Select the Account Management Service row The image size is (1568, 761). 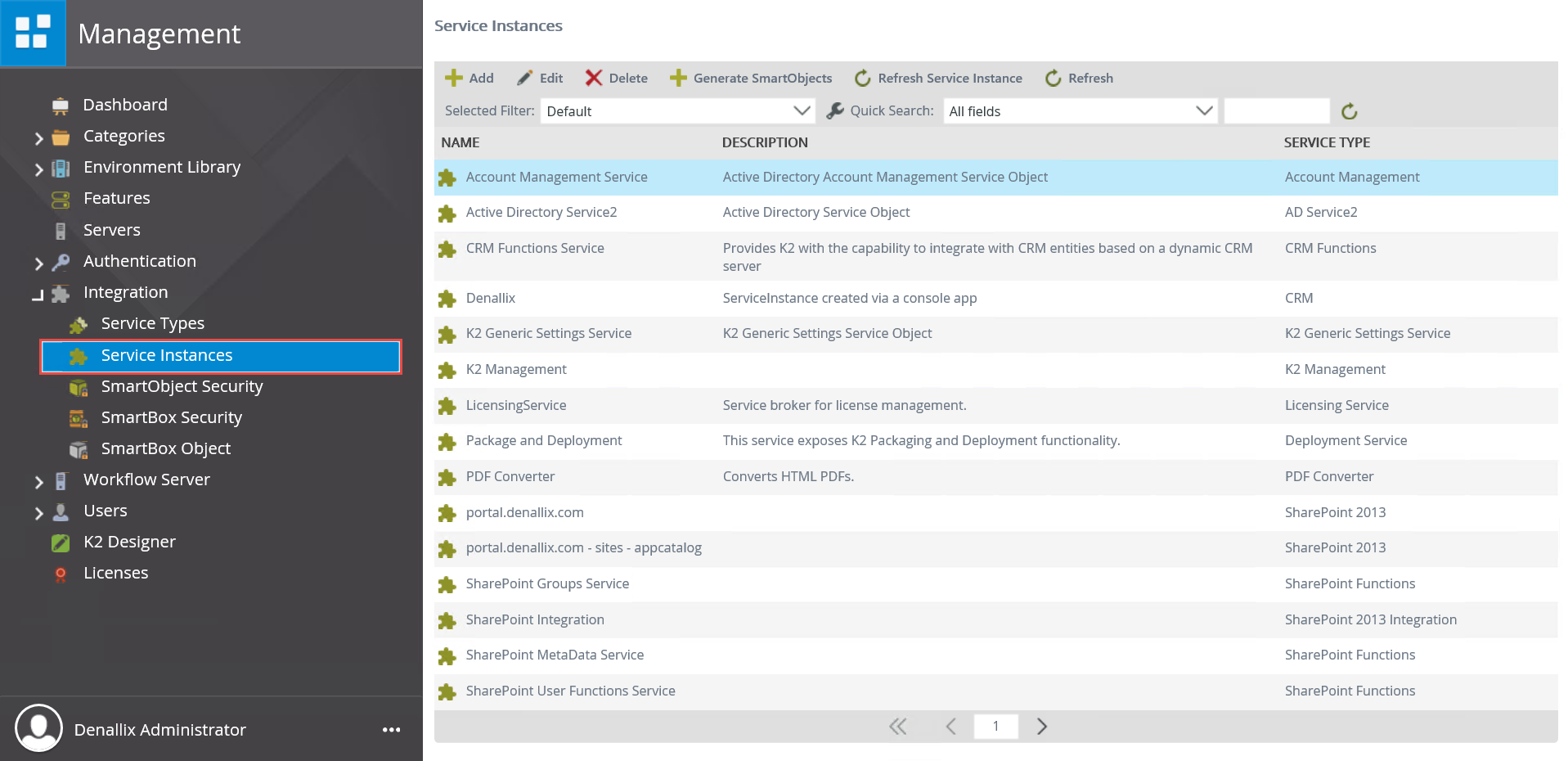pos(995,178)
